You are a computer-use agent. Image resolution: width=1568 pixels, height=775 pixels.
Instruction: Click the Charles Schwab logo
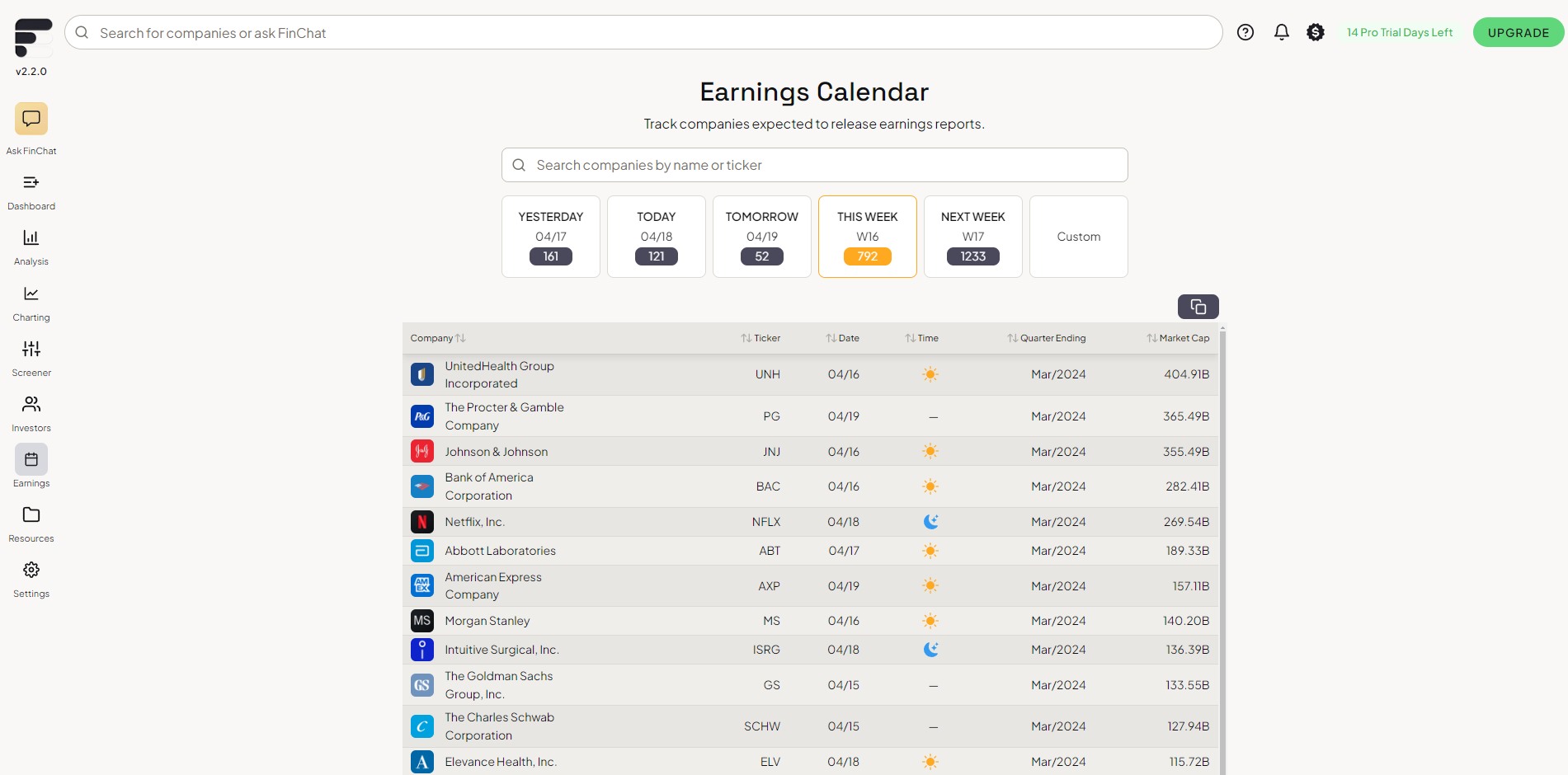pyautogui.click(x=422, y=726)
